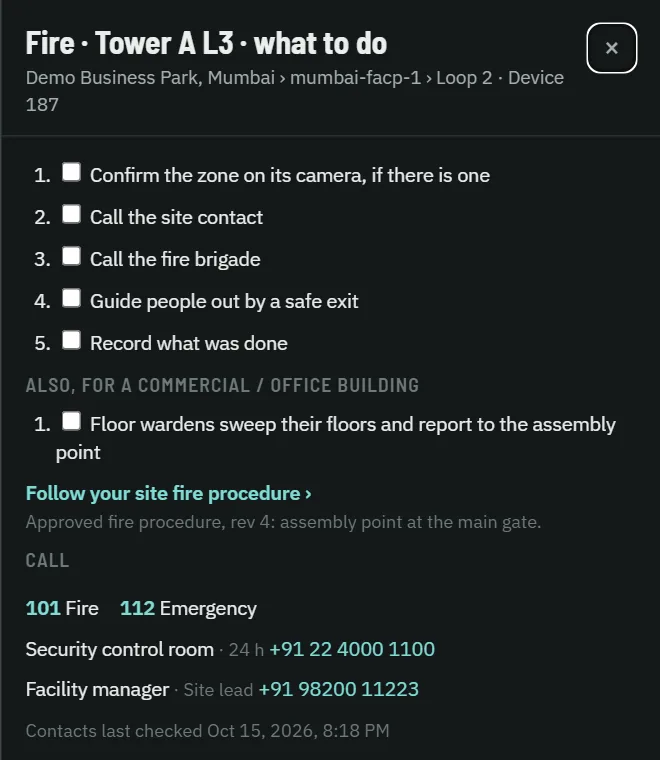Dial the 101 Fire number
Image resolution: width=660 pixels, height=760 pixels.
click(62, 608)
